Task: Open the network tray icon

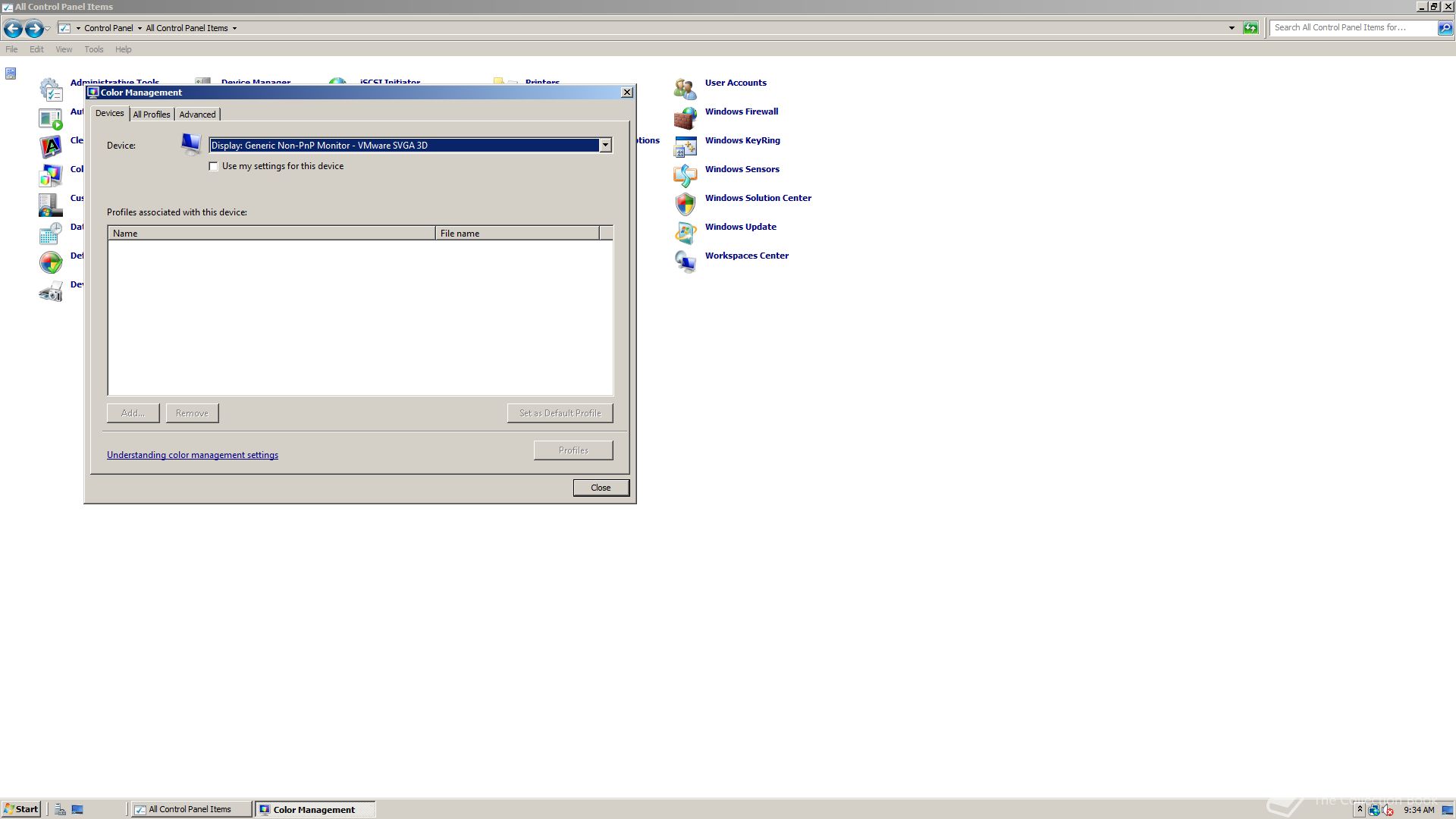Action: pyautogui.click(x=1373, y=810)
